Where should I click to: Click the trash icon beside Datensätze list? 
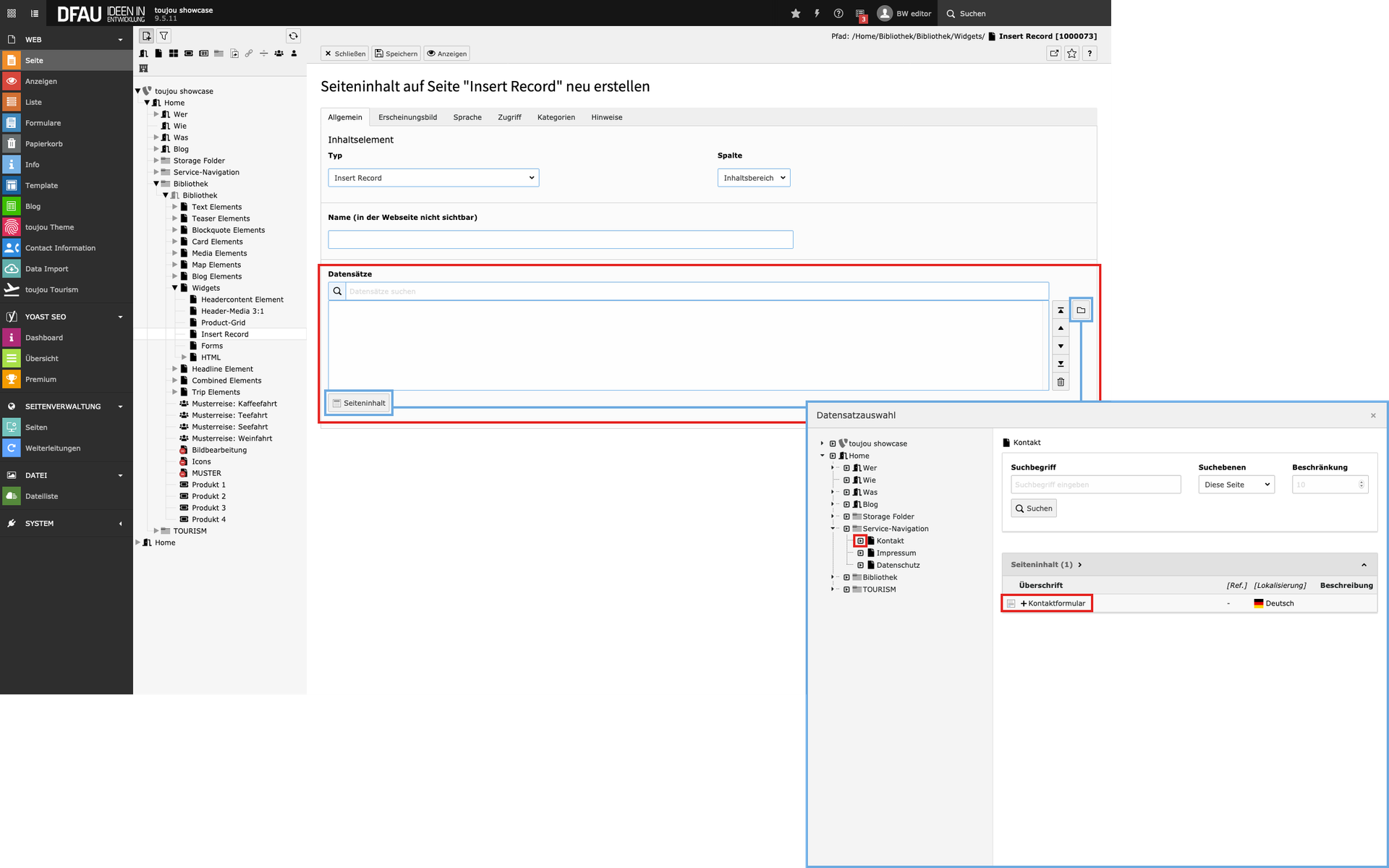(x=1061, y=382)
